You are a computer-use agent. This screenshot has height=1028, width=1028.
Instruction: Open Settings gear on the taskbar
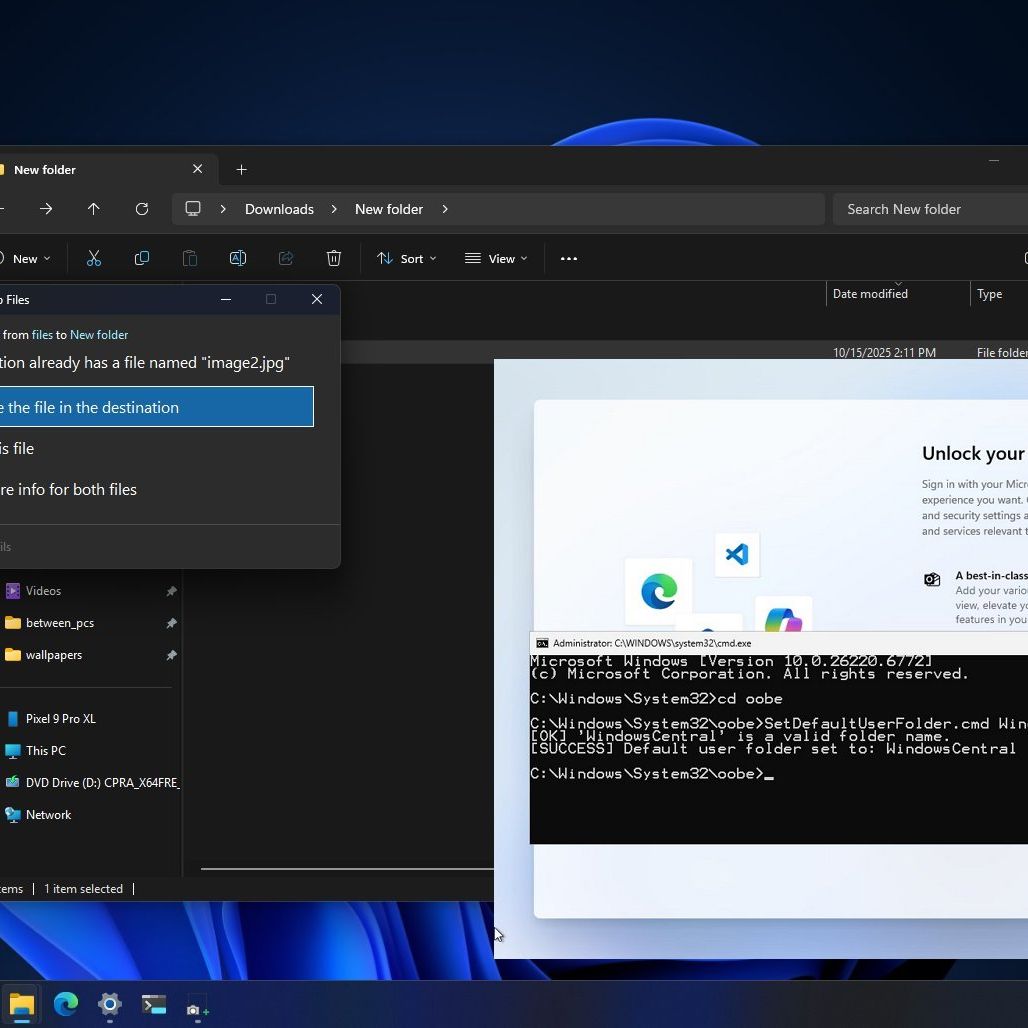pyautogui.click(x=109, y=1004)
